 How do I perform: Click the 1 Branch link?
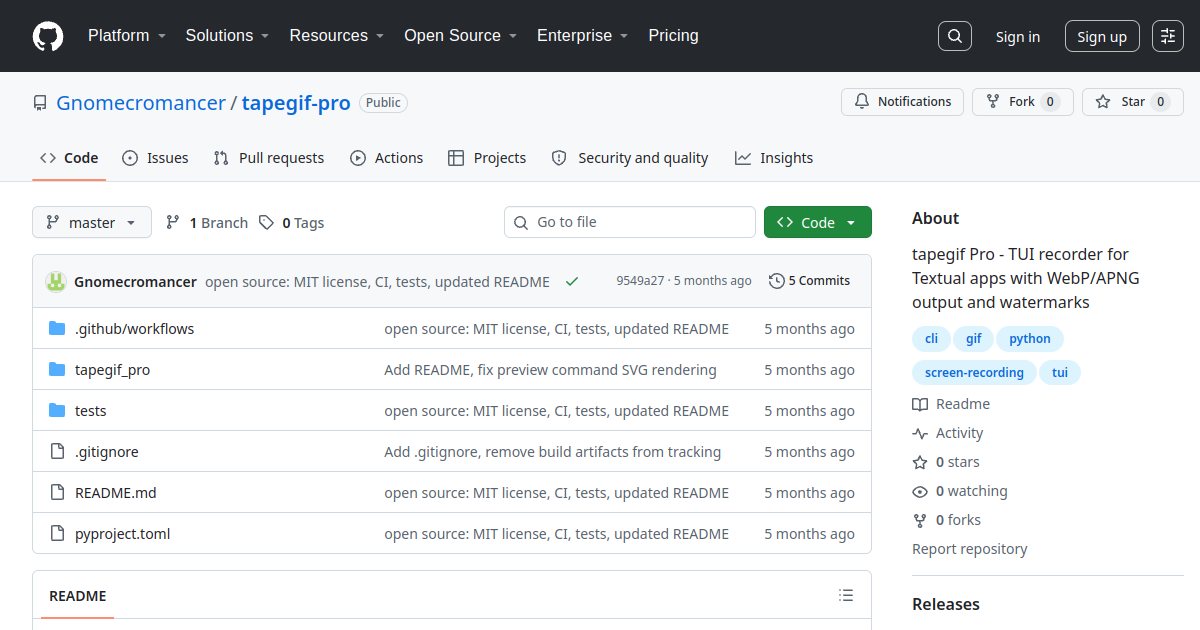pos(206,223)
